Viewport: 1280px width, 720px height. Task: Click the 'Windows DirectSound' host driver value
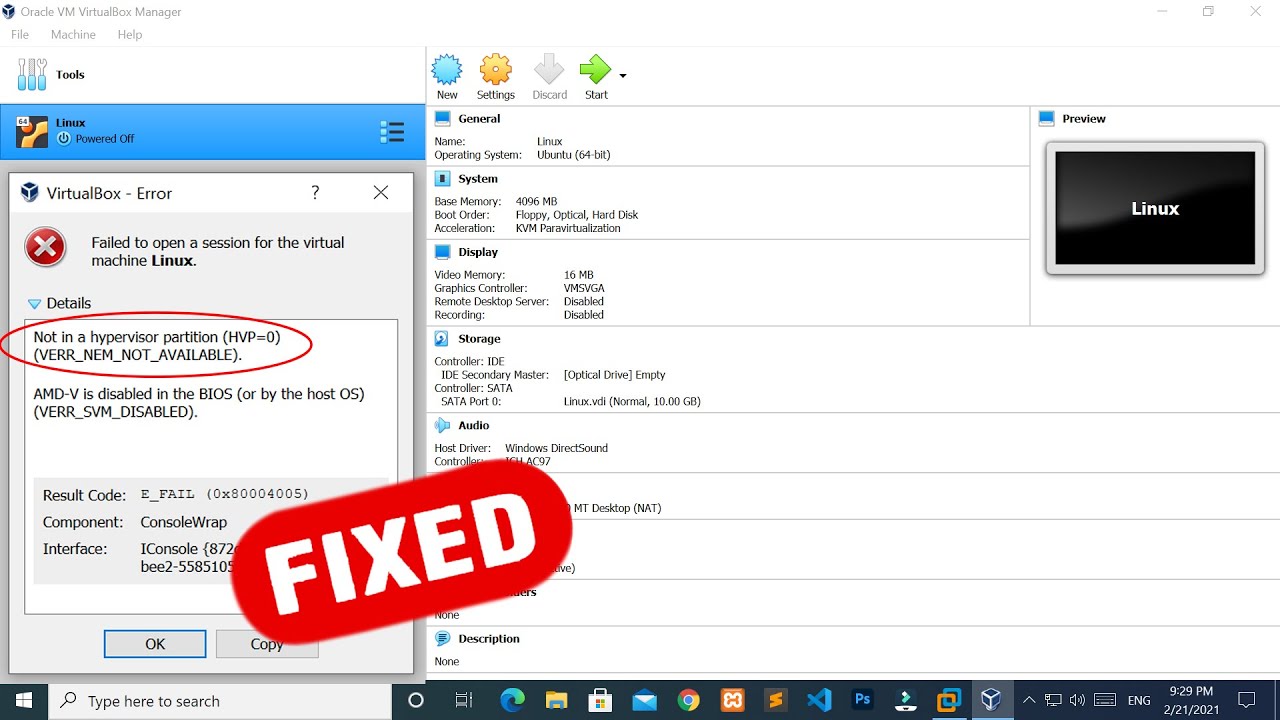click(556, 448)
